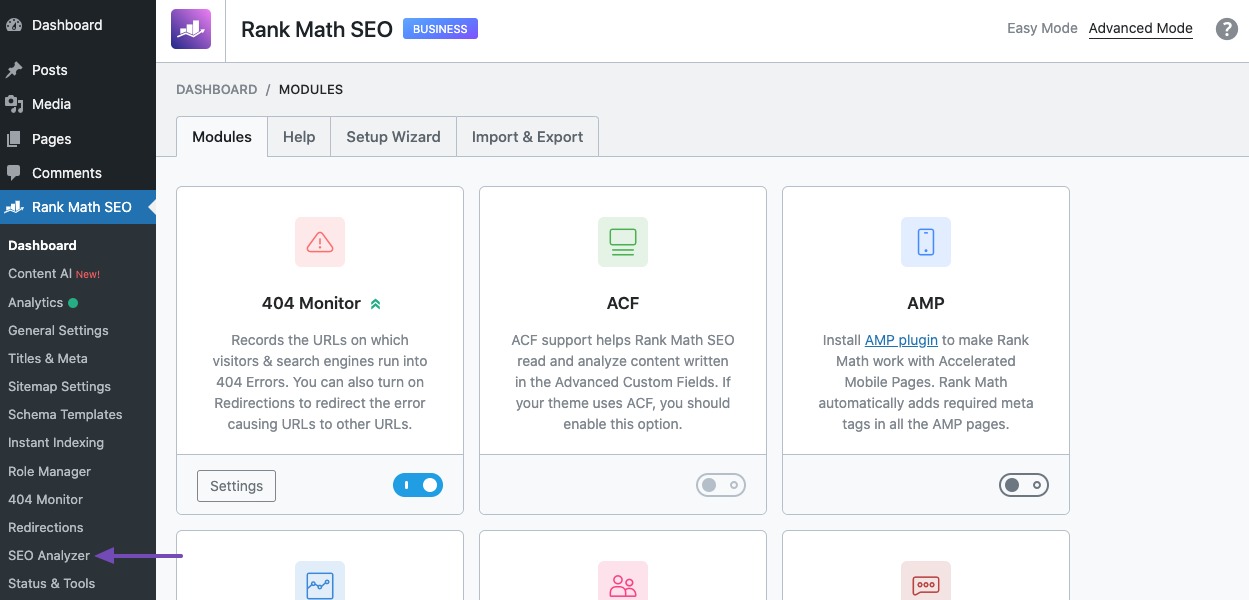
Task: Click the Rank Math SEO logo icon
Action: click(191, 29)
